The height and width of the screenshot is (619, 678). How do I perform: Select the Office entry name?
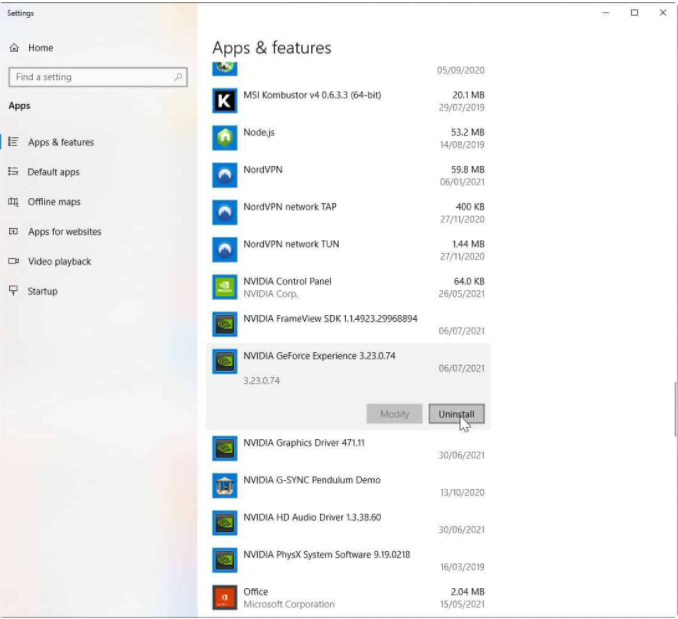[x=256, y=591]
